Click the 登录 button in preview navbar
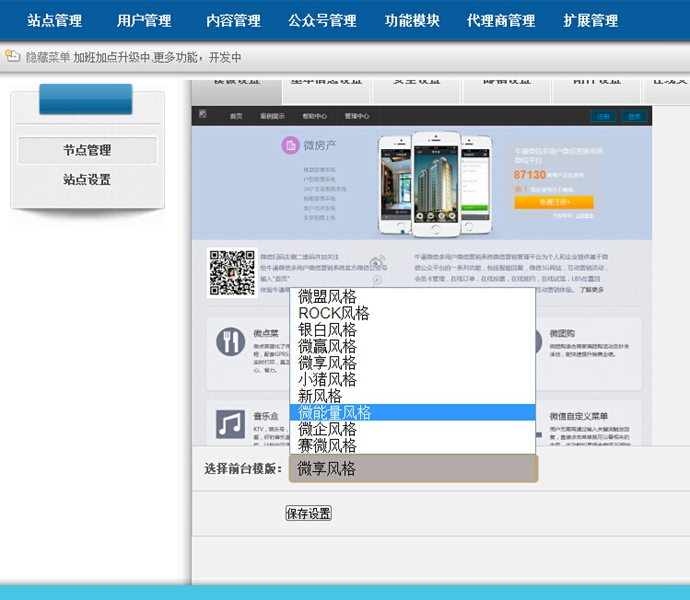This screenshot has height=600, width=690. [x=634, y=117]
